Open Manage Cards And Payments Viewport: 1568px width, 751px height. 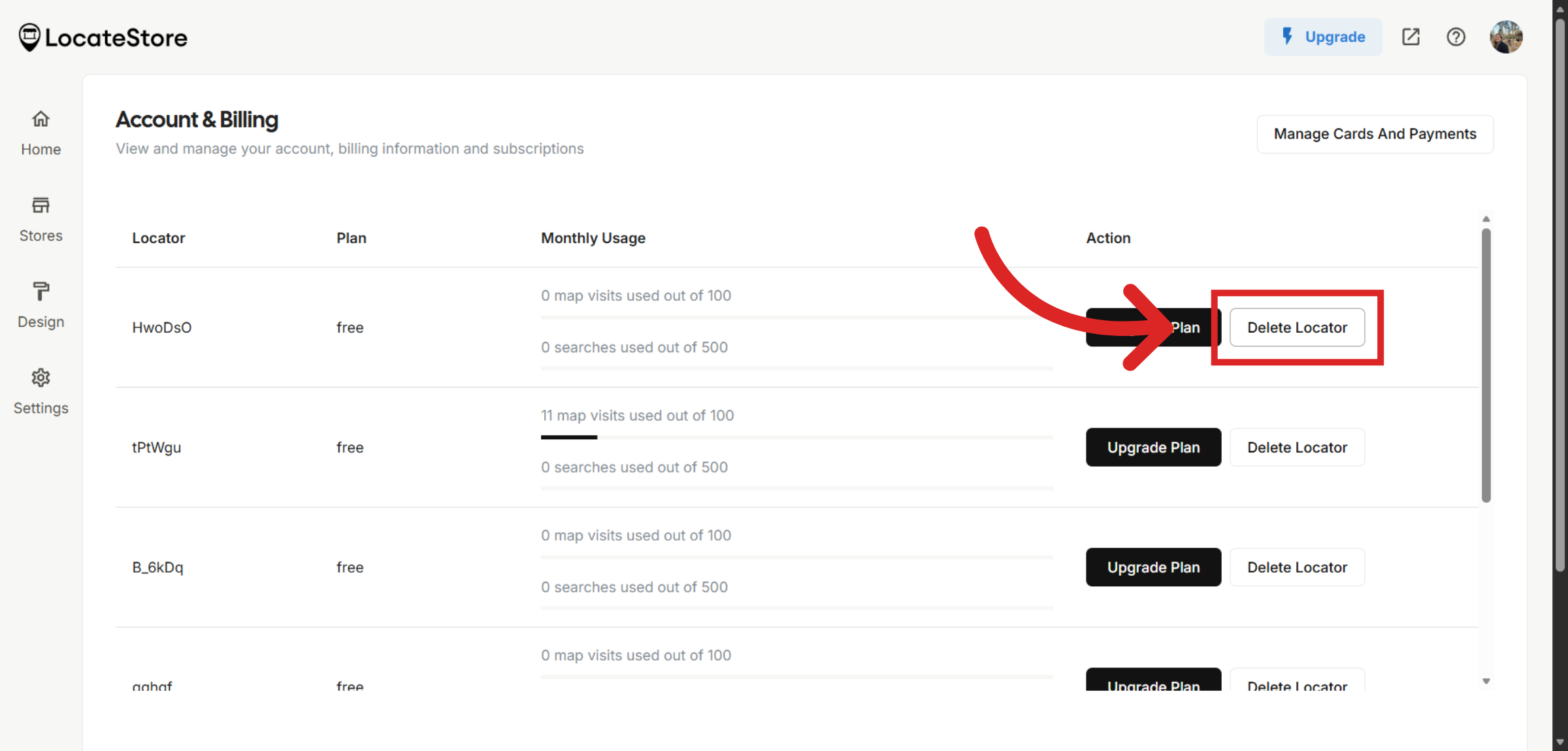(x=1375, y=134)
